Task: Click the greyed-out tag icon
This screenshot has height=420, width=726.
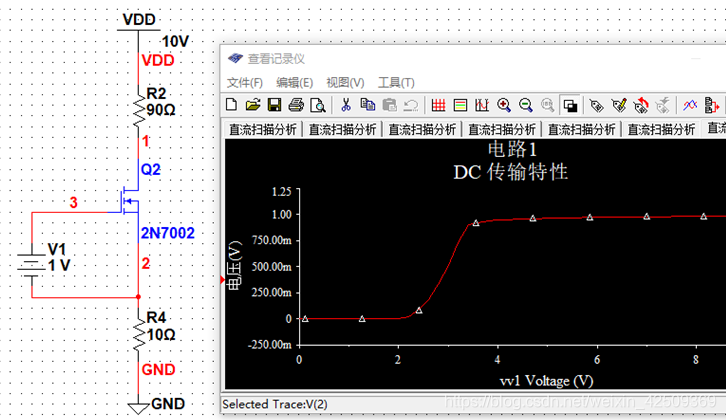Action: [663, 106]
